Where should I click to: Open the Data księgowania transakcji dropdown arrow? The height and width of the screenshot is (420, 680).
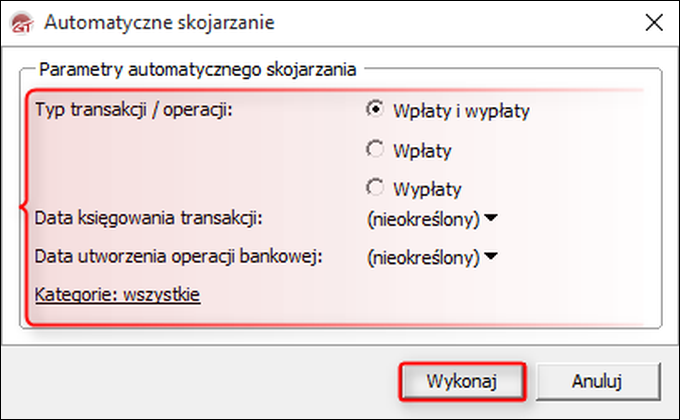pyautogui.click(x=491, y=217)
